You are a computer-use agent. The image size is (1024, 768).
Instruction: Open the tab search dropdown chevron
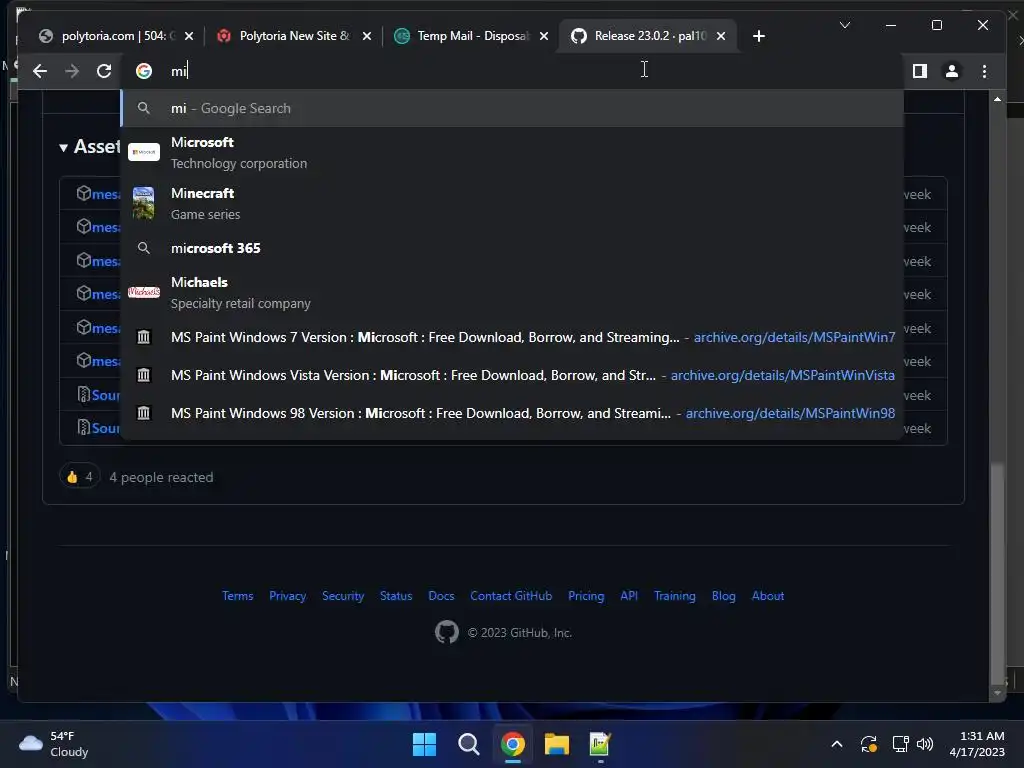point(844,25)
